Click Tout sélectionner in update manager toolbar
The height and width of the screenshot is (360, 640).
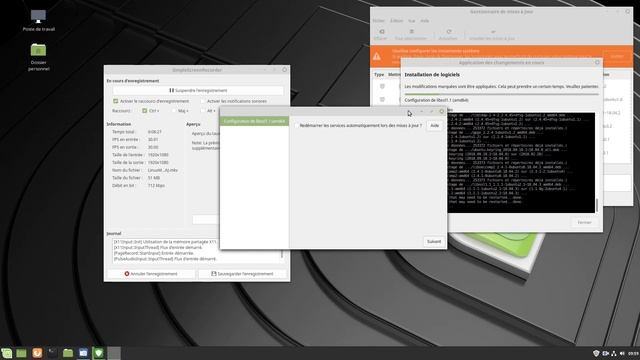point(411,34)
